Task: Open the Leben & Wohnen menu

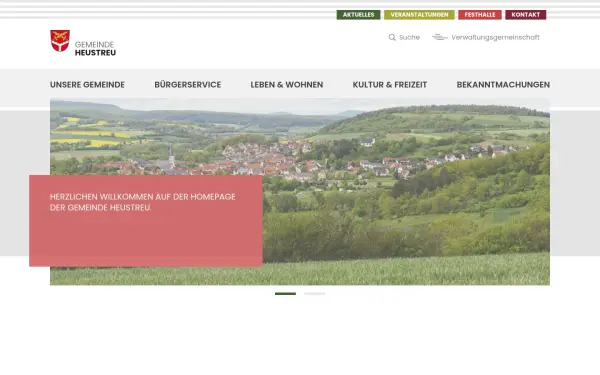Action: [x=287, y=85]
